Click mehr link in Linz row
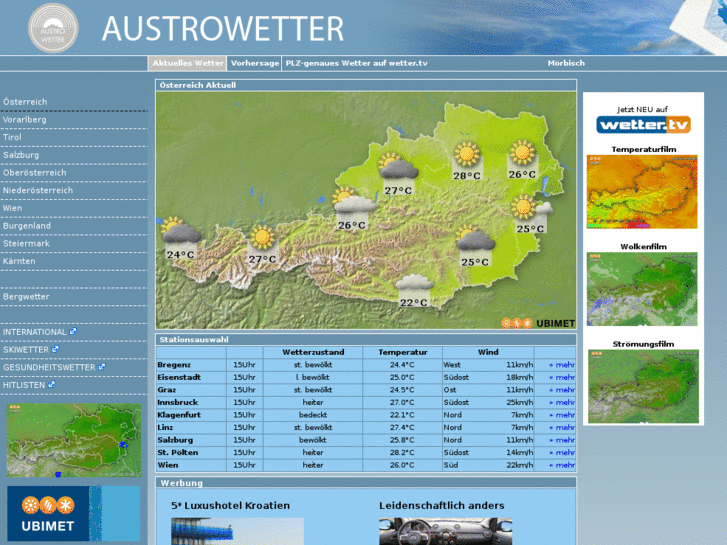This screenshot has height=545, width=727. tap(562, 427)
